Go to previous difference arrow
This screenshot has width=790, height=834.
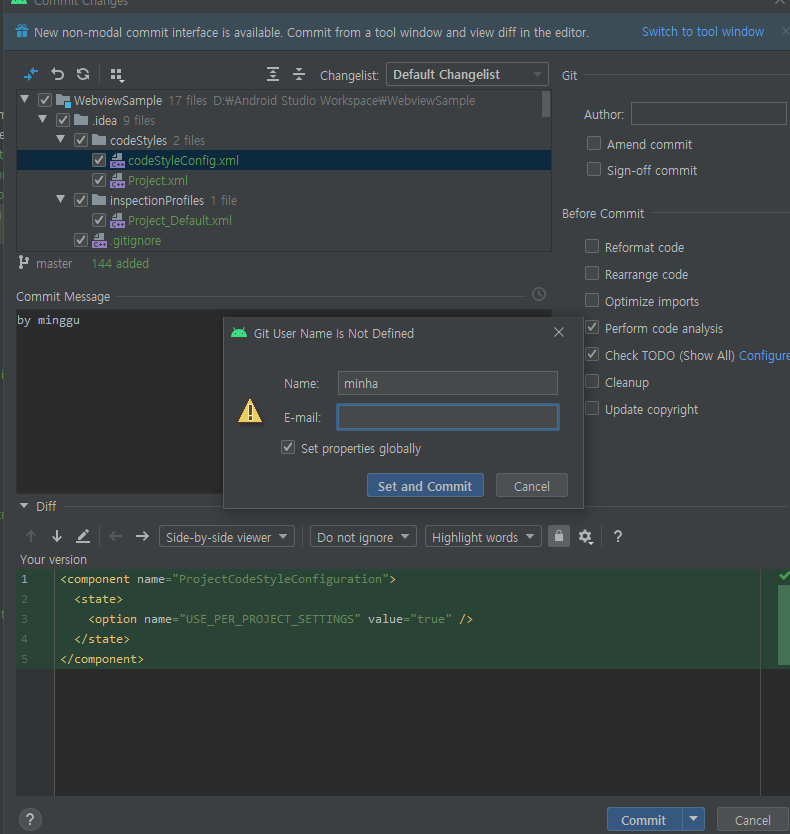31,536
